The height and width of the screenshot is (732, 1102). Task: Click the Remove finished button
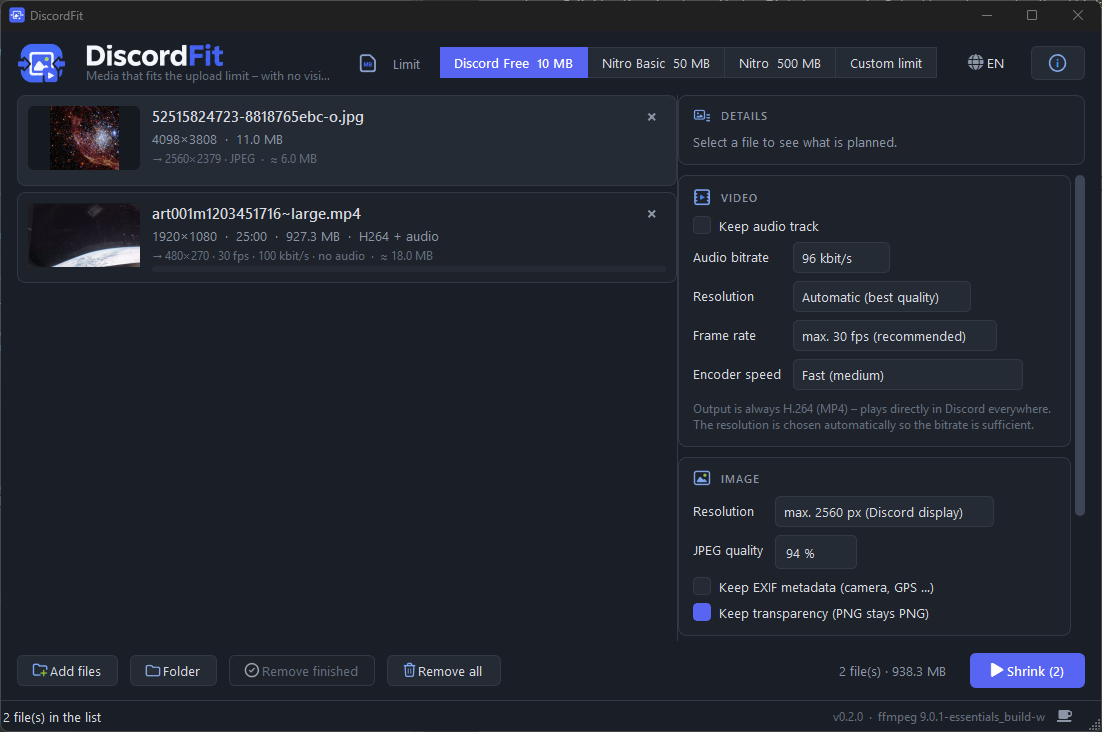[302, 671]
